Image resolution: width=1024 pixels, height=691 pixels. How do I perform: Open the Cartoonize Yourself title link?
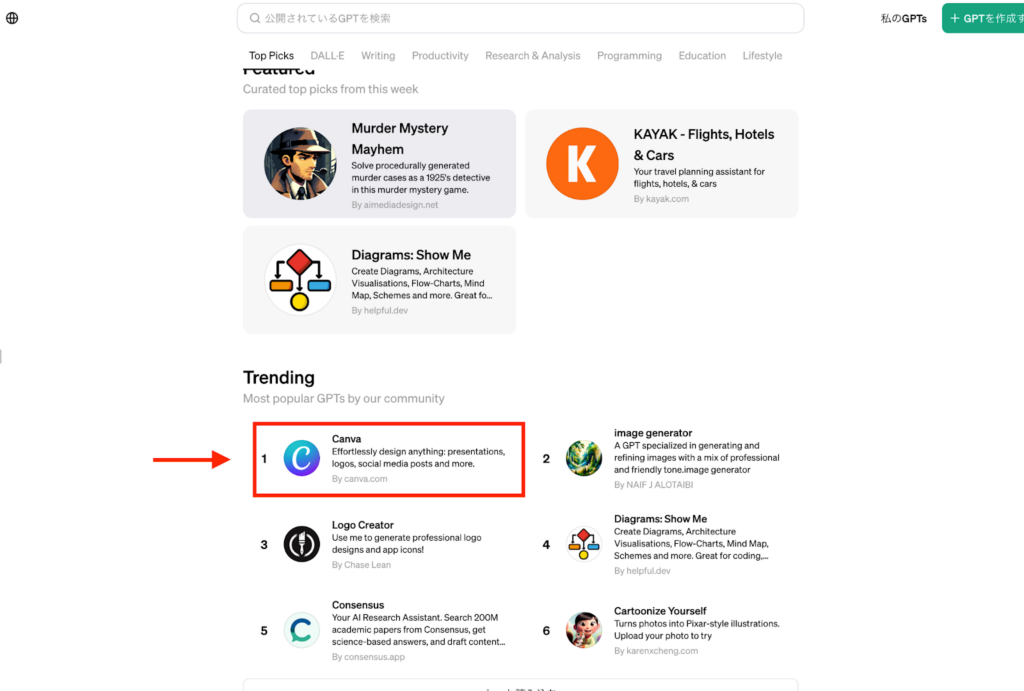pos(660,611)
